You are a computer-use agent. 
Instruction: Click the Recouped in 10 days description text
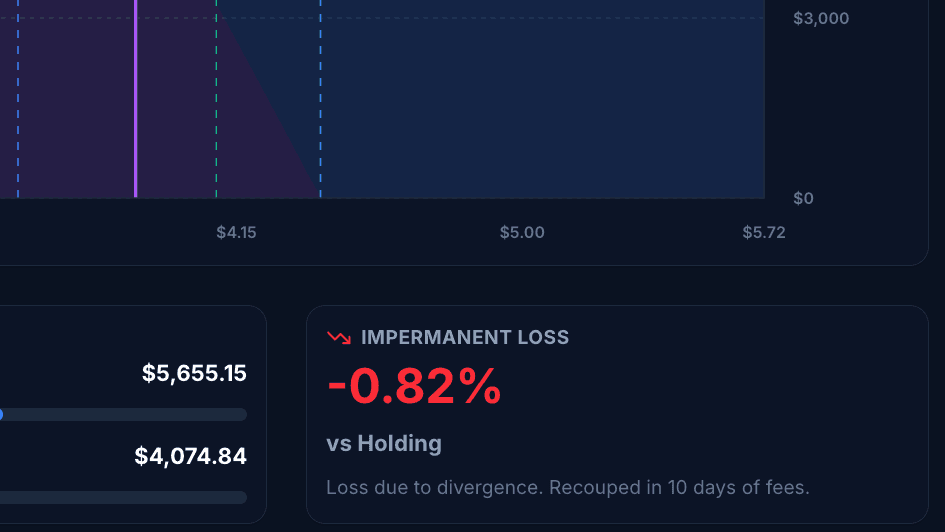pyautogui.click(x=568, y=487)
